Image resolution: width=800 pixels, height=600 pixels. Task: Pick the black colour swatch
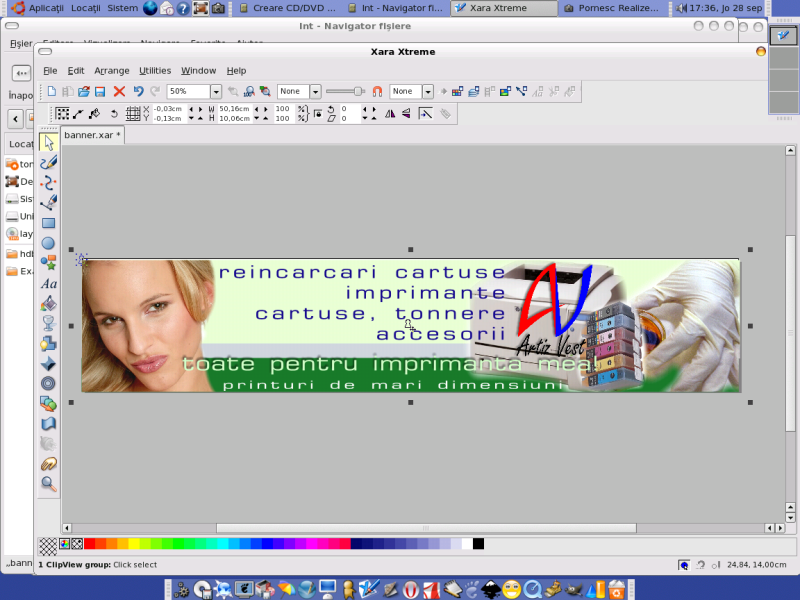(x=478, y=544)
